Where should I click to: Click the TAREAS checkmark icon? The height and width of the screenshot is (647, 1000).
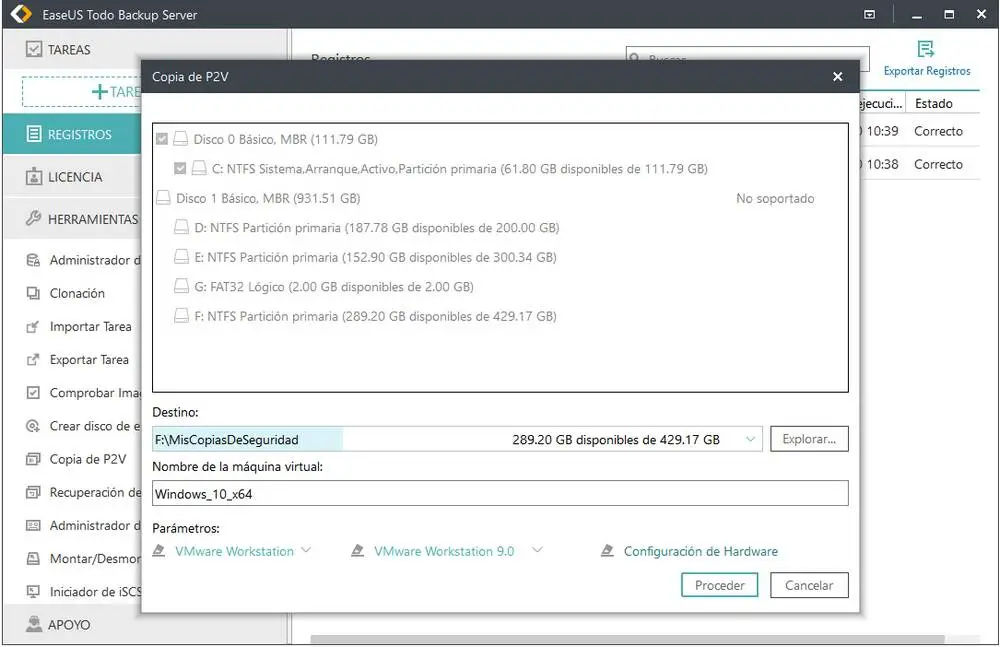point(34,49)
